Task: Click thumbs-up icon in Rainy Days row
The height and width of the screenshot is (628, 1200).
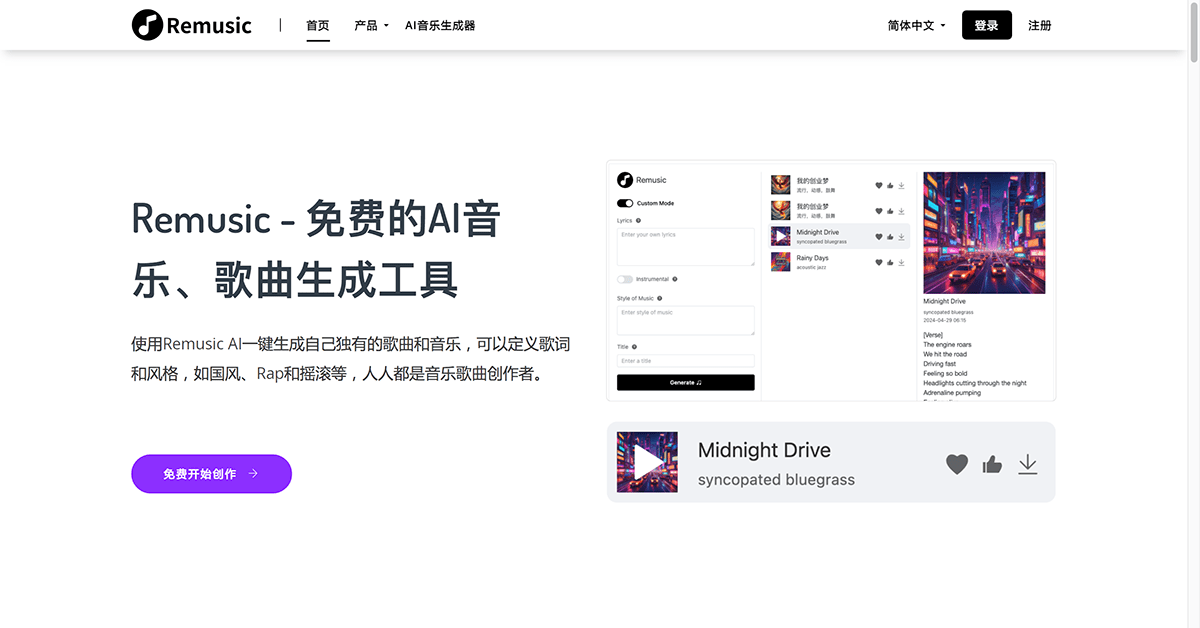Action: coord(890,262)
